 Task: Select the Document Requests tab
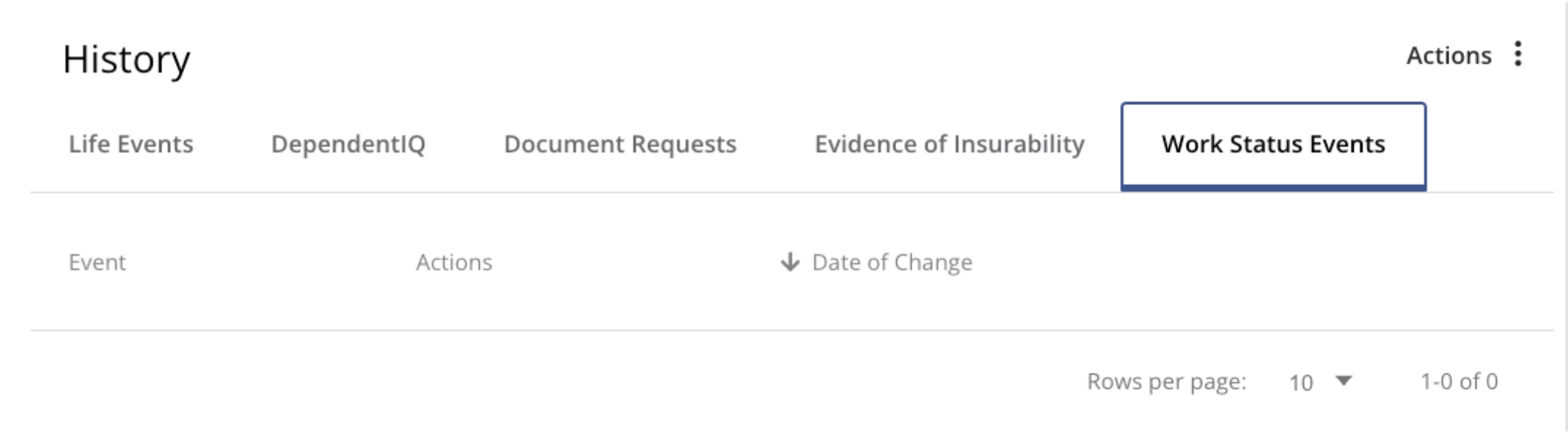[x=620, y=144]
